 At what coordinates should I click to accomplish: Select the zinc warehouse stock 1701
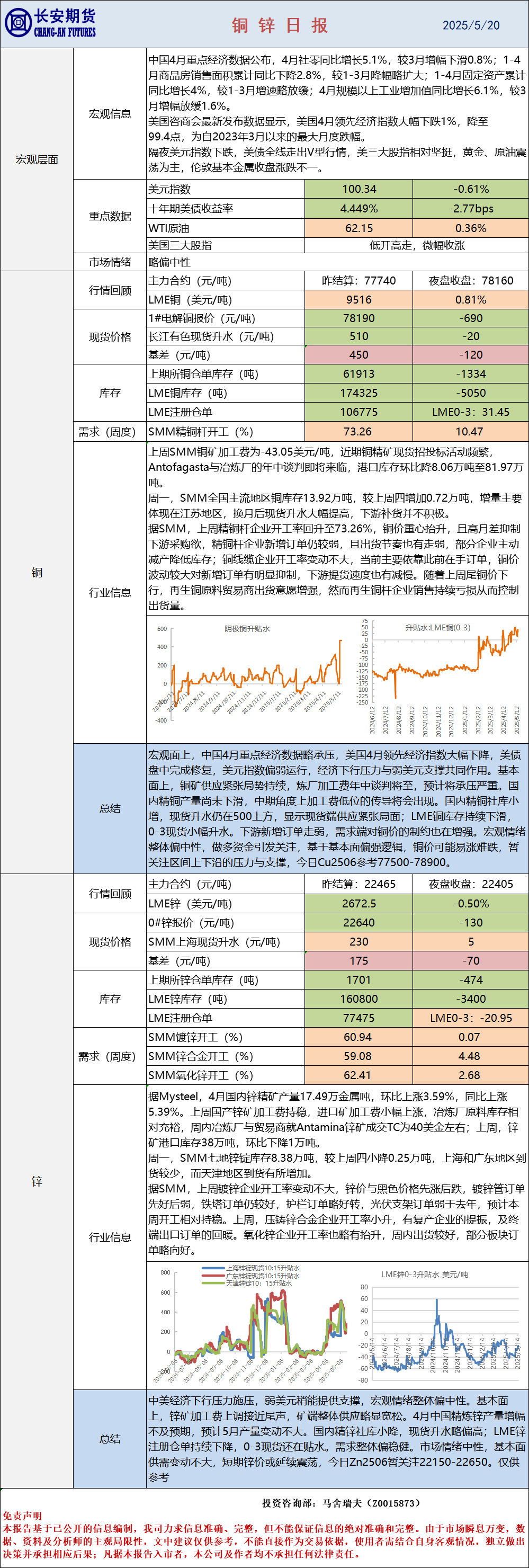click(x=358, y=980)
